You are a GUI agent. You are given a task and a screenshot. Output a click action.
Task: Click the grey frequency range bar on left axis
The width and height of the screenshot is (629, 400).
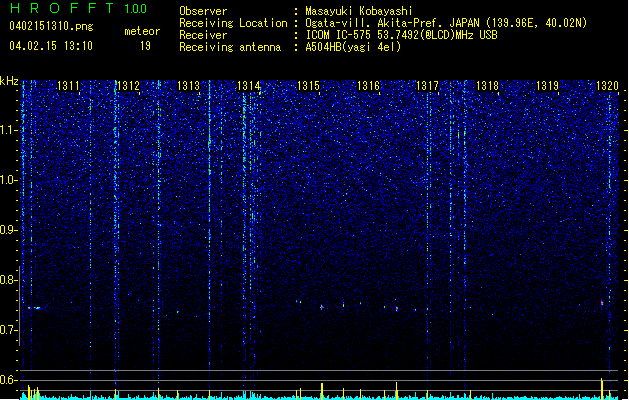point(19,306)
